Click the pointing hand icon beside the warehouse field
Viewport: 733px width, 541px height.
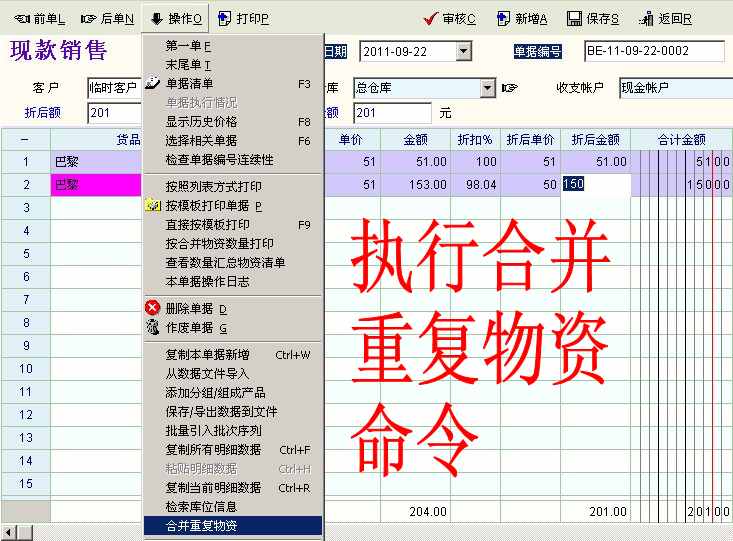coord(510,88)
